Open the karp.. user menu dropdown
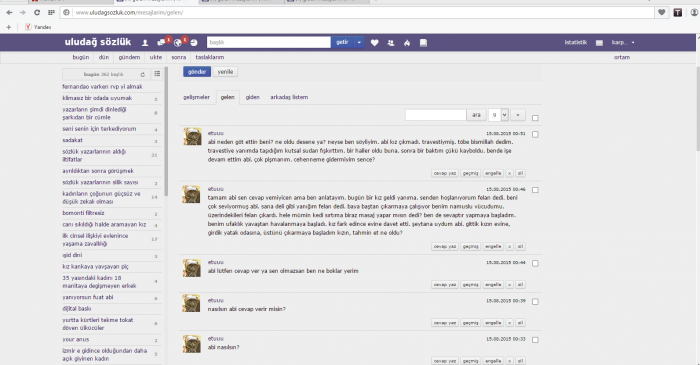This screenshot has width=700, height=365. tap(623, 43)
